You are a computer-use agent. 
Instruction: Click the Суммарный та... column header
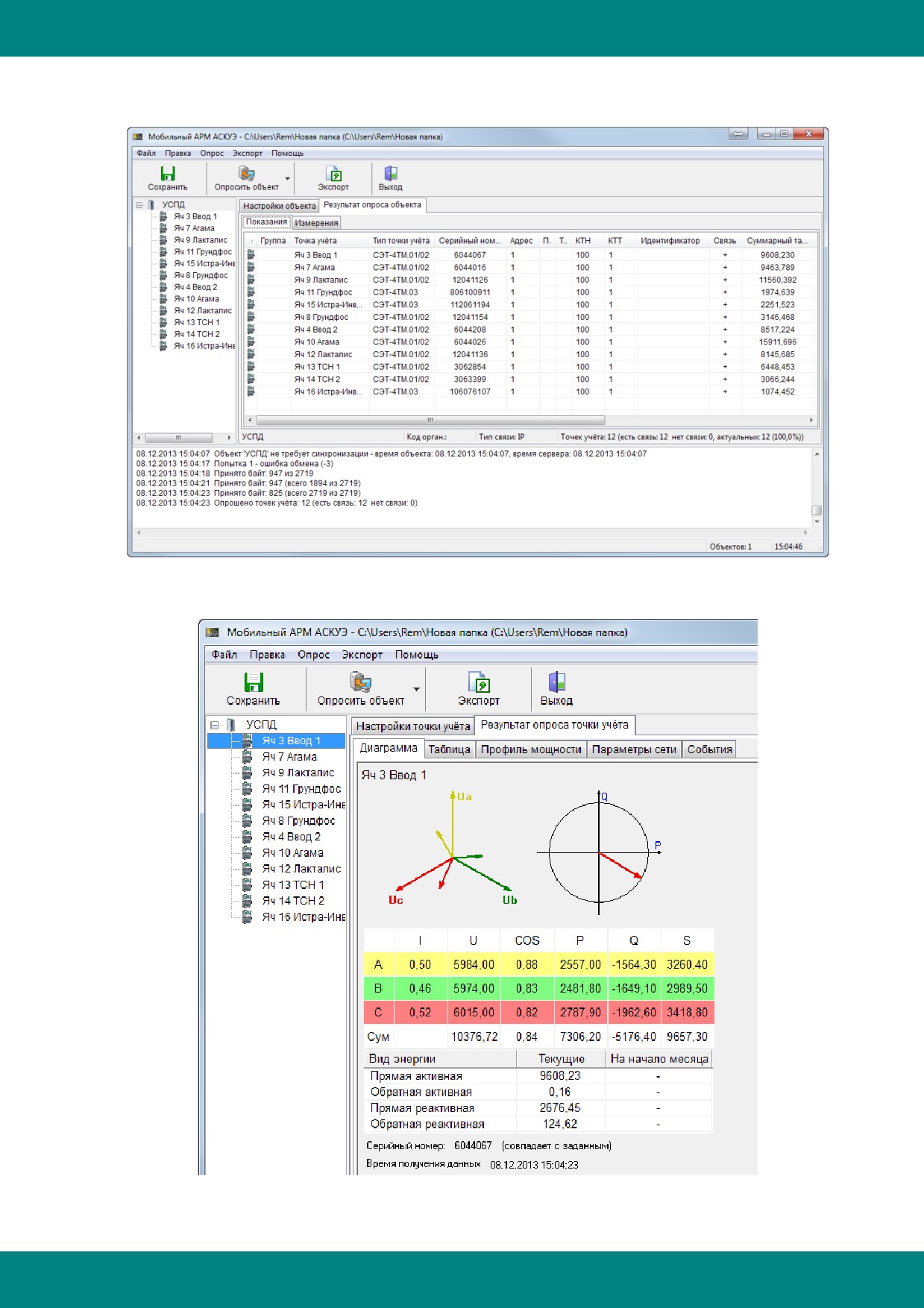tap(779, 241)
